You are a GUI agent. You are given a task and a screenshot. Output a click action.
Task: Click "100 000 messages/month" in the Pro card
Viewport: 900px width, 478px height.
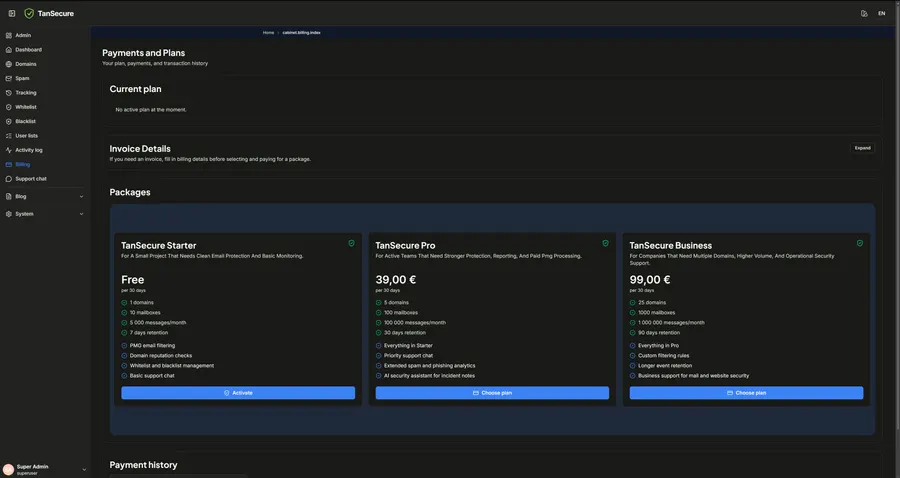click(415, 322)
